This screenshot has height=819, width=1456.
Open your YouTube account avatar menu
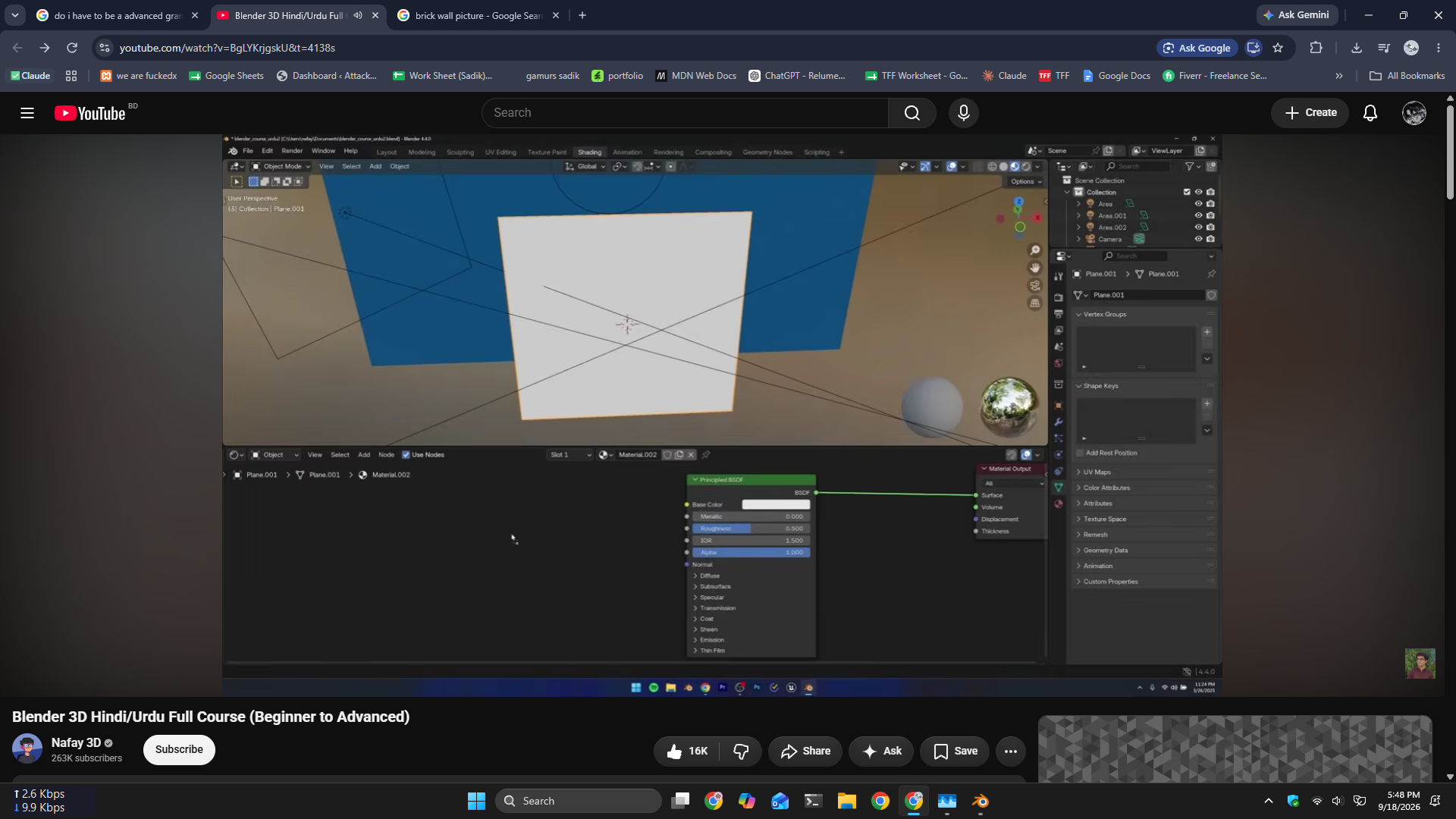coord(1414,113)
